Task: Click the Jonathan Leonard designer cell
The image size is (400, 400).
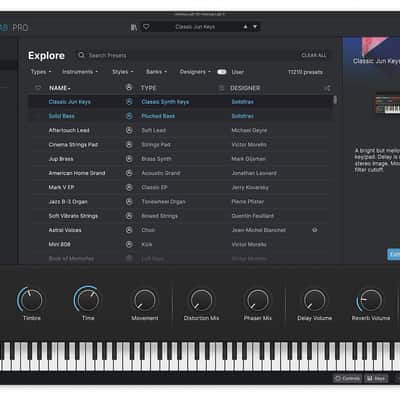Action: click(x=254, y=173)
